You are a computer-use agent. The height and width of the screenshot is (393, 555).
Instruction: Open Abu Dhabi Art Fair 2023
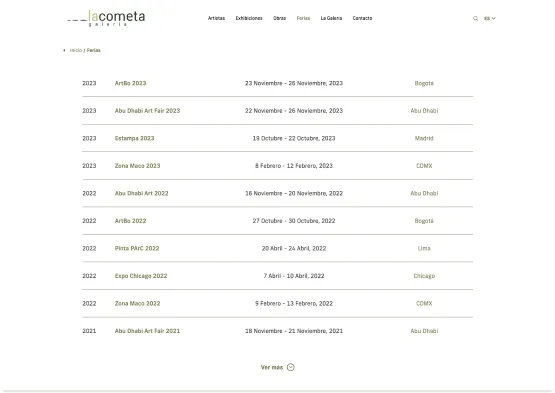click(147, 111)
